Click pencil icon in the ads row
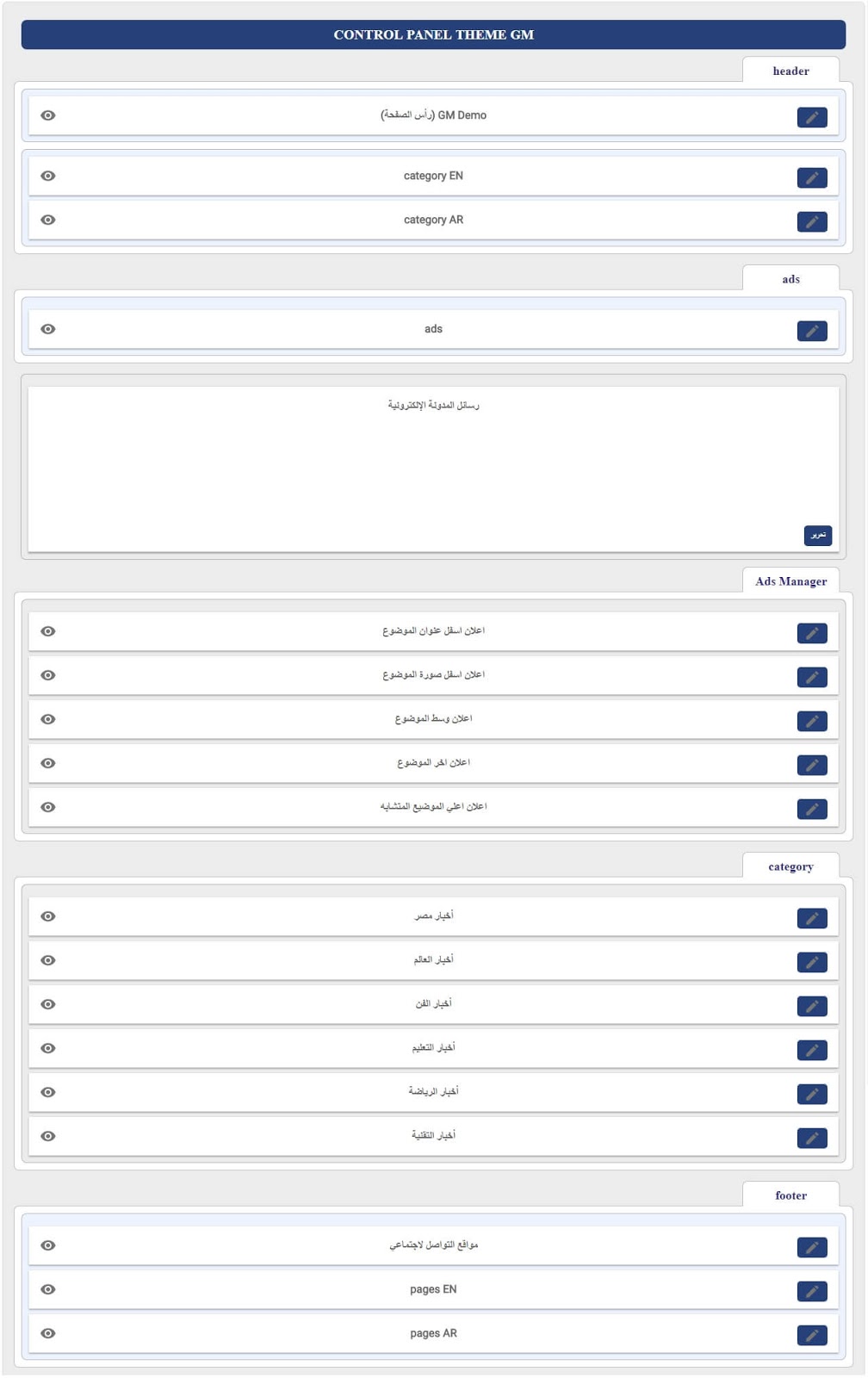 point(811,332)
